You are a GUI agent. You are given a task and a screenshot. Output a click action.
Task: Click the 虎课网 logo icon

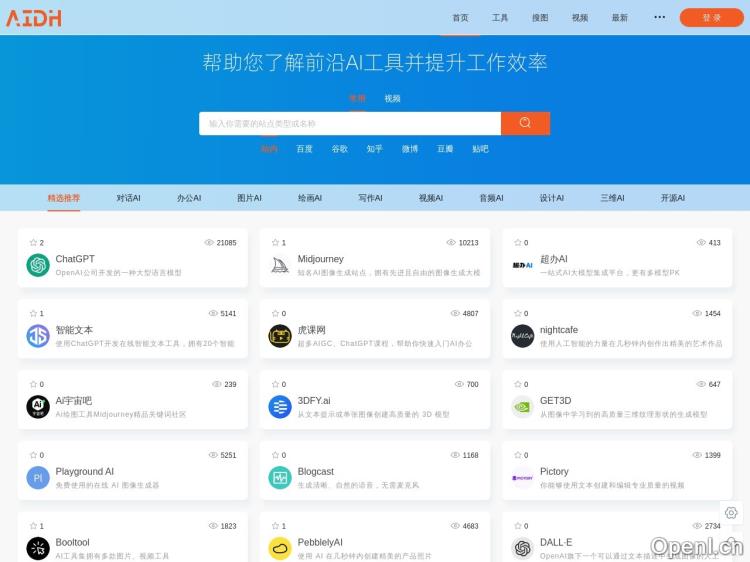[x=280, y=336]
